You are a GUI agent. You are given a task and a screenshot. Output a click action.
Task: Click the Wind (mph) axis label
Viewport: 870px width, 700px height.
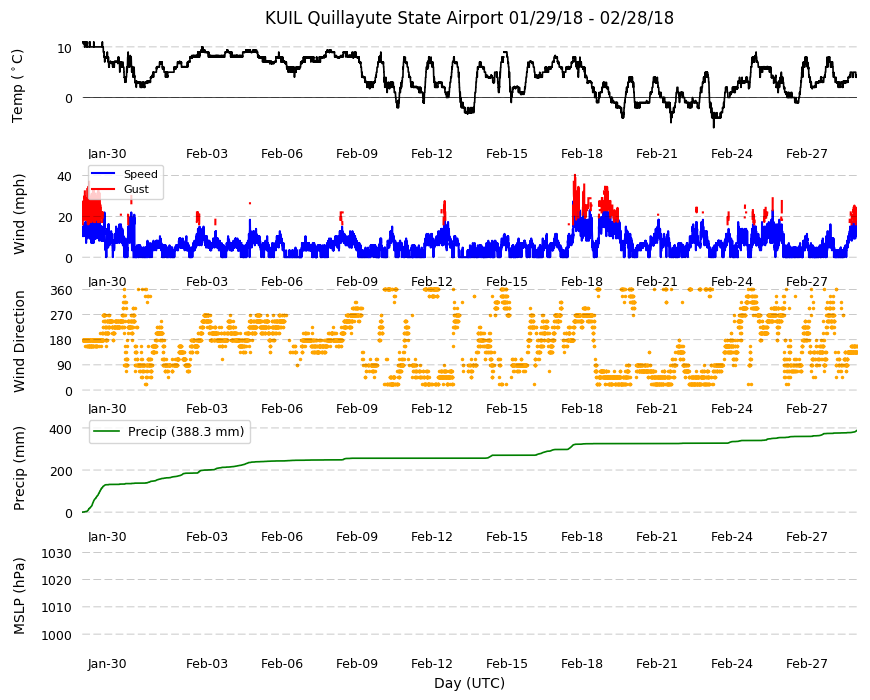pyautogui.click(x=19, y=214)
